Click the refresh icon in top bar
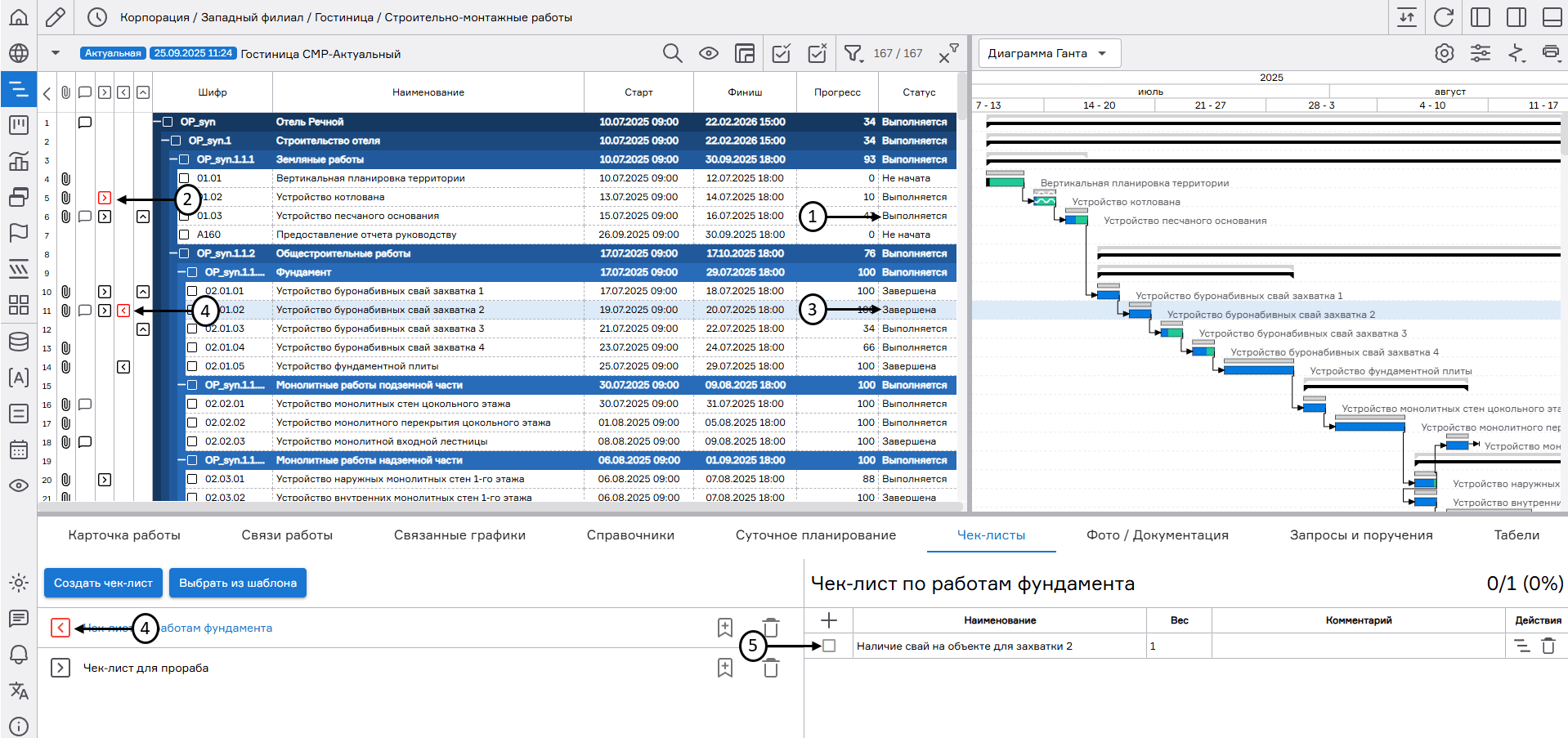The height and width of the screenshot is (738, 1568). tap(1444, 17)
